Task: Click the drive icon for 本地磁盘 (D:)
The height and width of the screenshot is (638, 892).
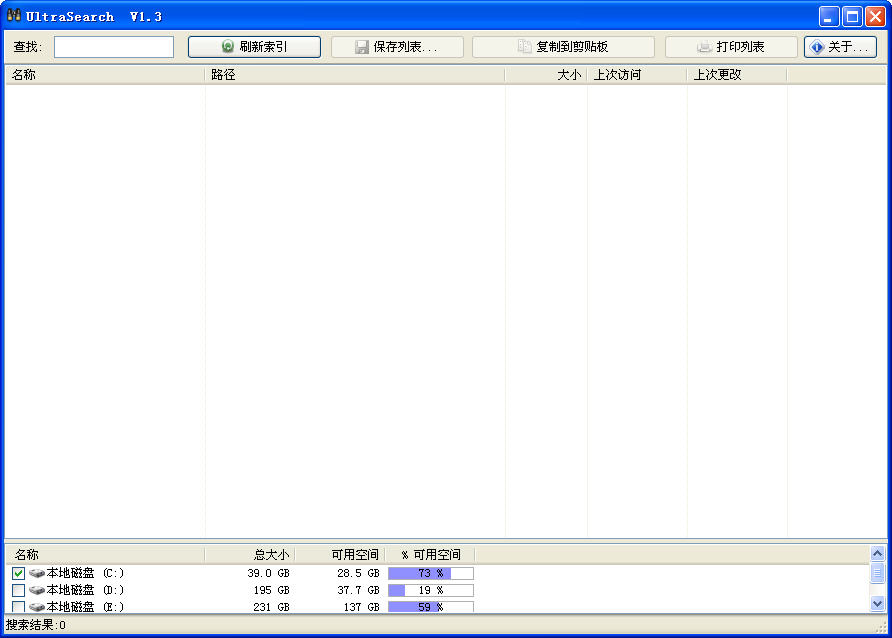Action: (x=37, y=590)
